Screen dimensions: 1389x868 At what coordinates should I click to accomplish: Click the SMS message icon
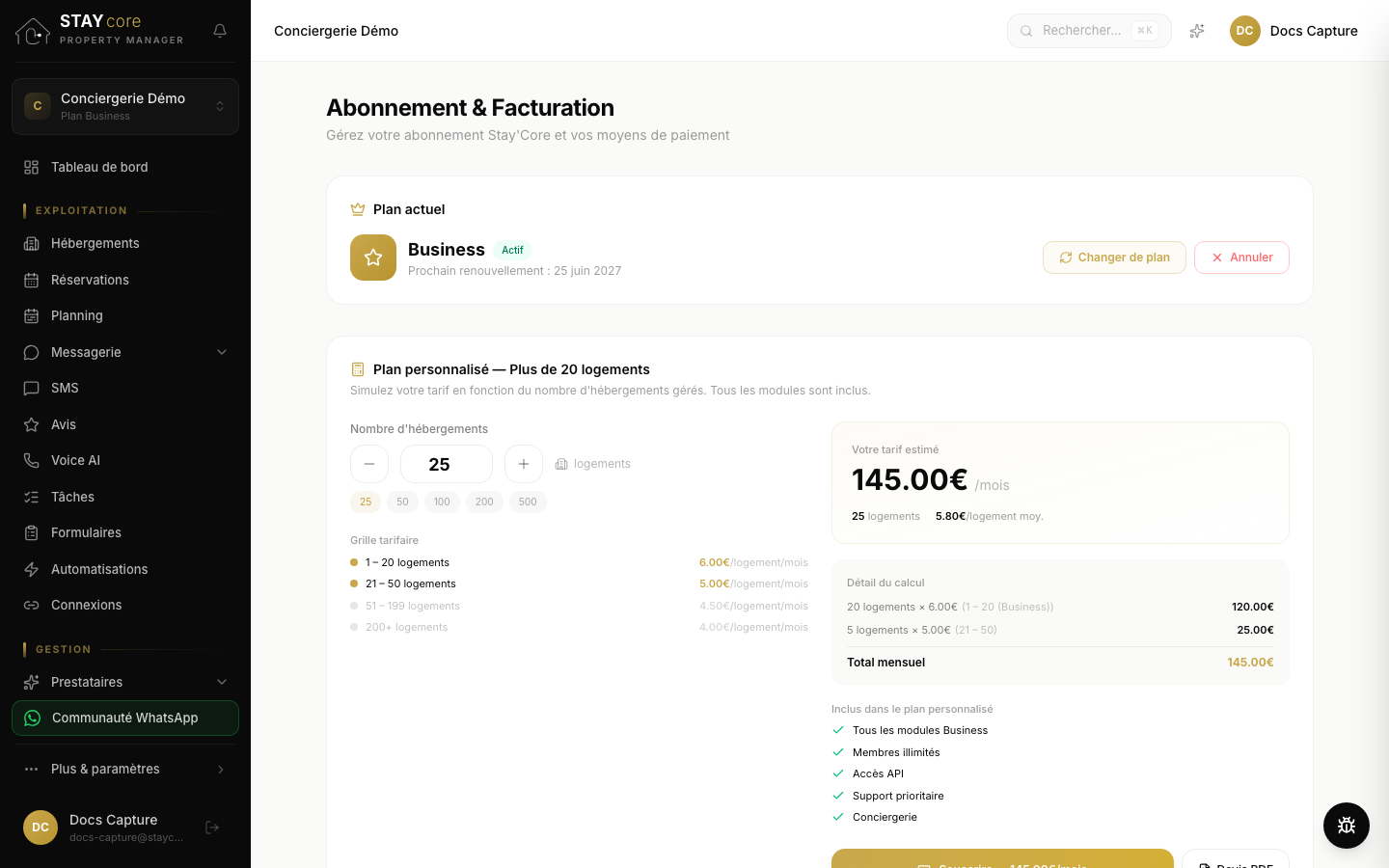pos(31,388)
